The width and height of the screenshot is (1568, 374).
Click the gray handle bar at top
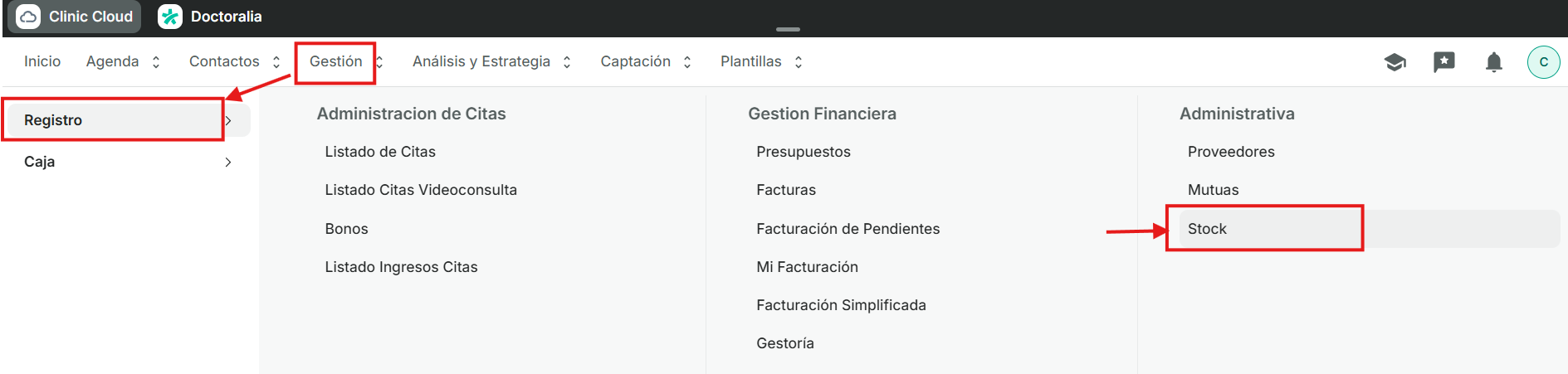coord(788,29)
